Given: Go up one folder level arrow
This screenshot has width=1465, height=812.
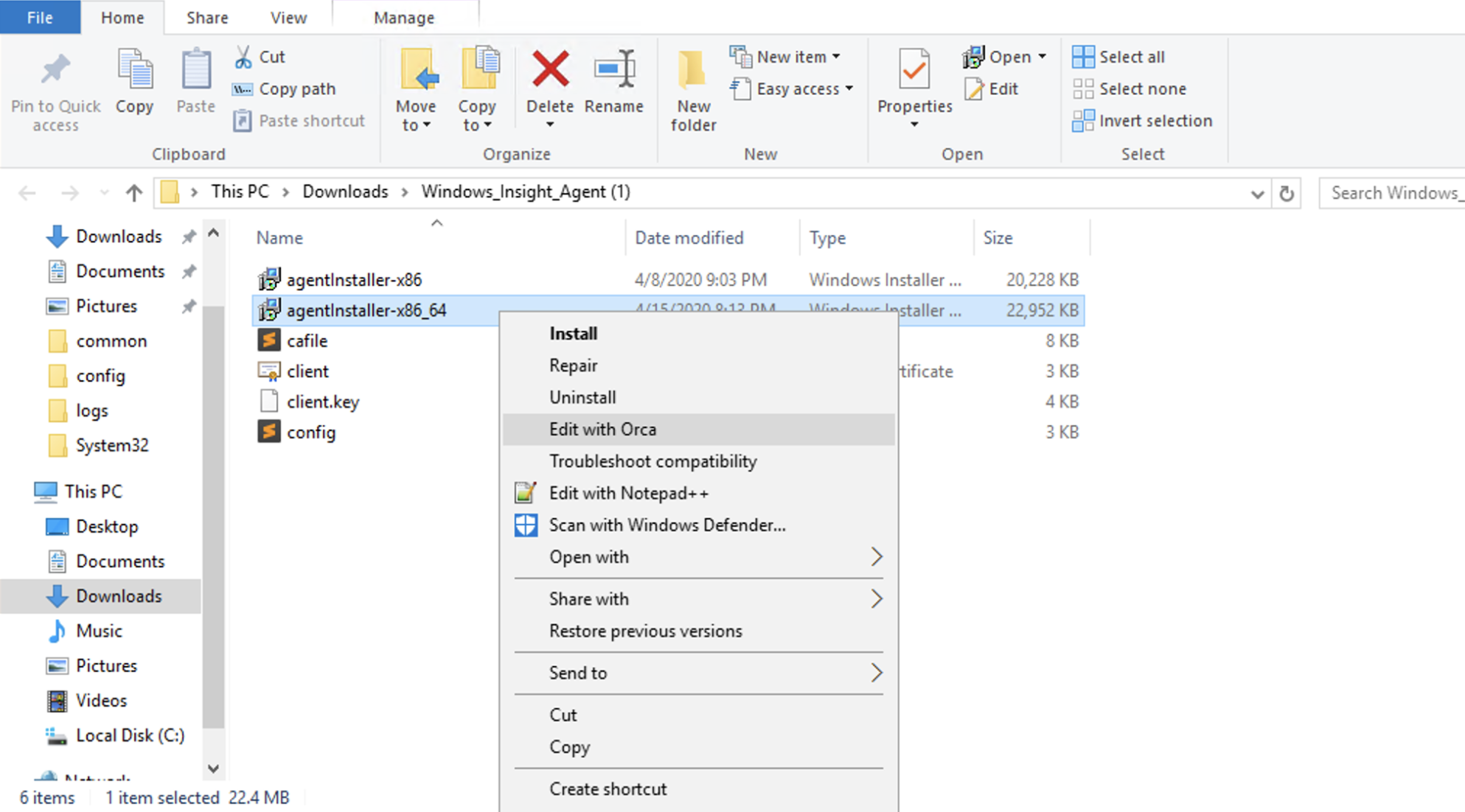Looking at the screenshot, I should tap(133, 193).
